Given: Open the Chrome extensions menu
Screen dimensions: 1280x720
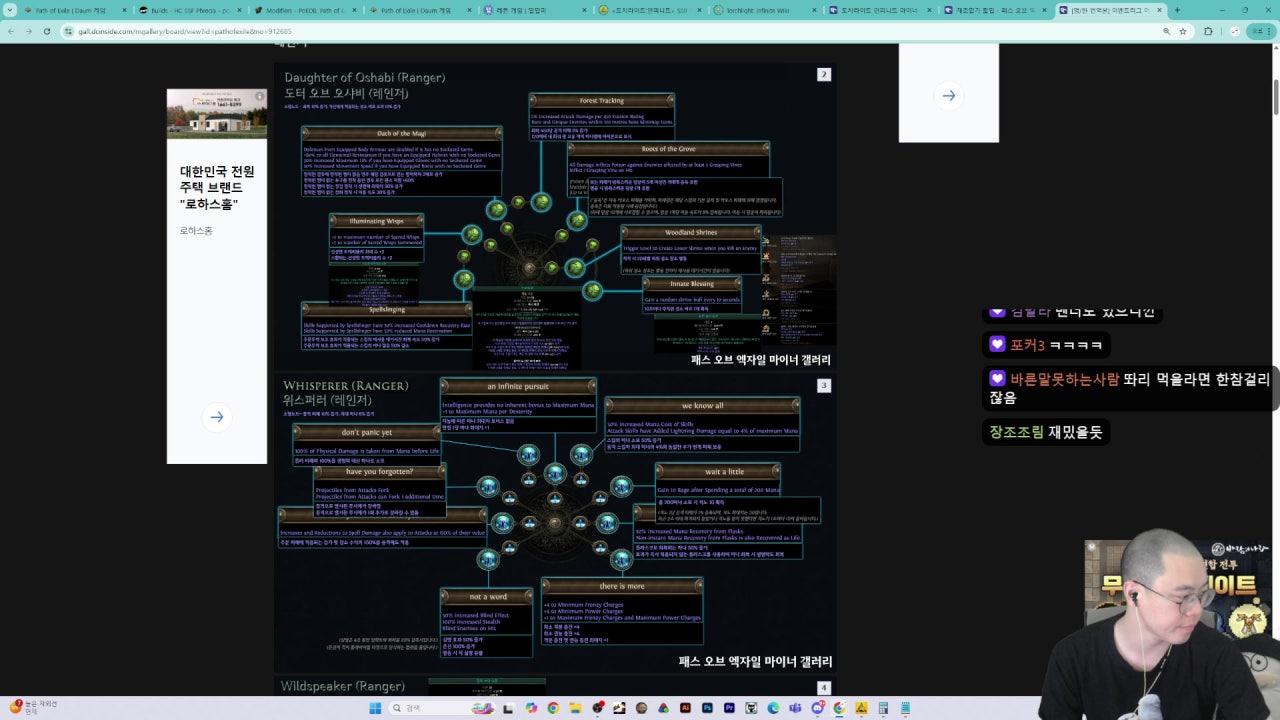Looking at the screenshot, I should tap(1208, 31).
